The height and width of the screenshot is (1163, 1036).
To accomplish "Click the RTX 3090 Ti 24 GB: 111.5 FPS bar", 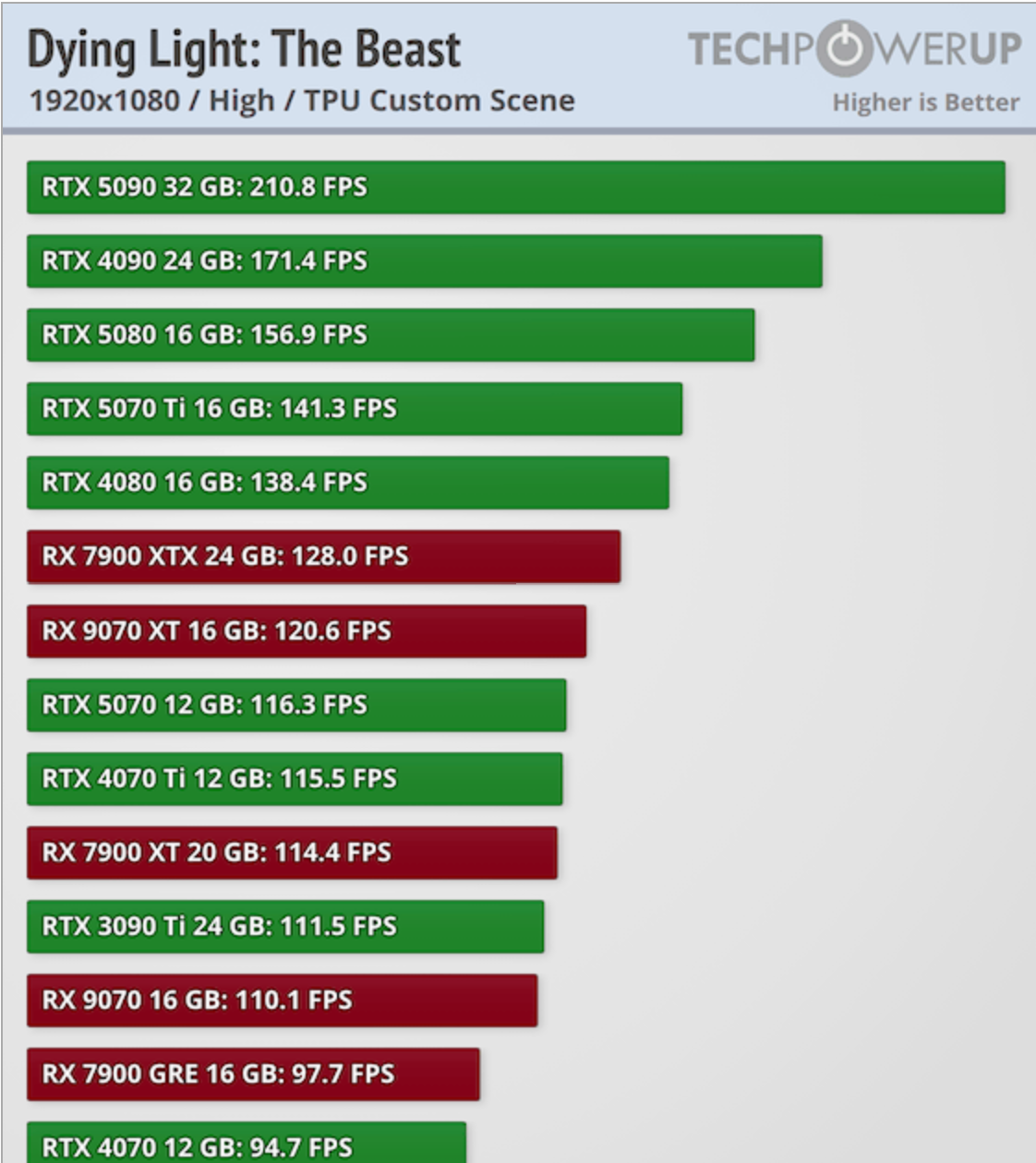I will point(285,927).
